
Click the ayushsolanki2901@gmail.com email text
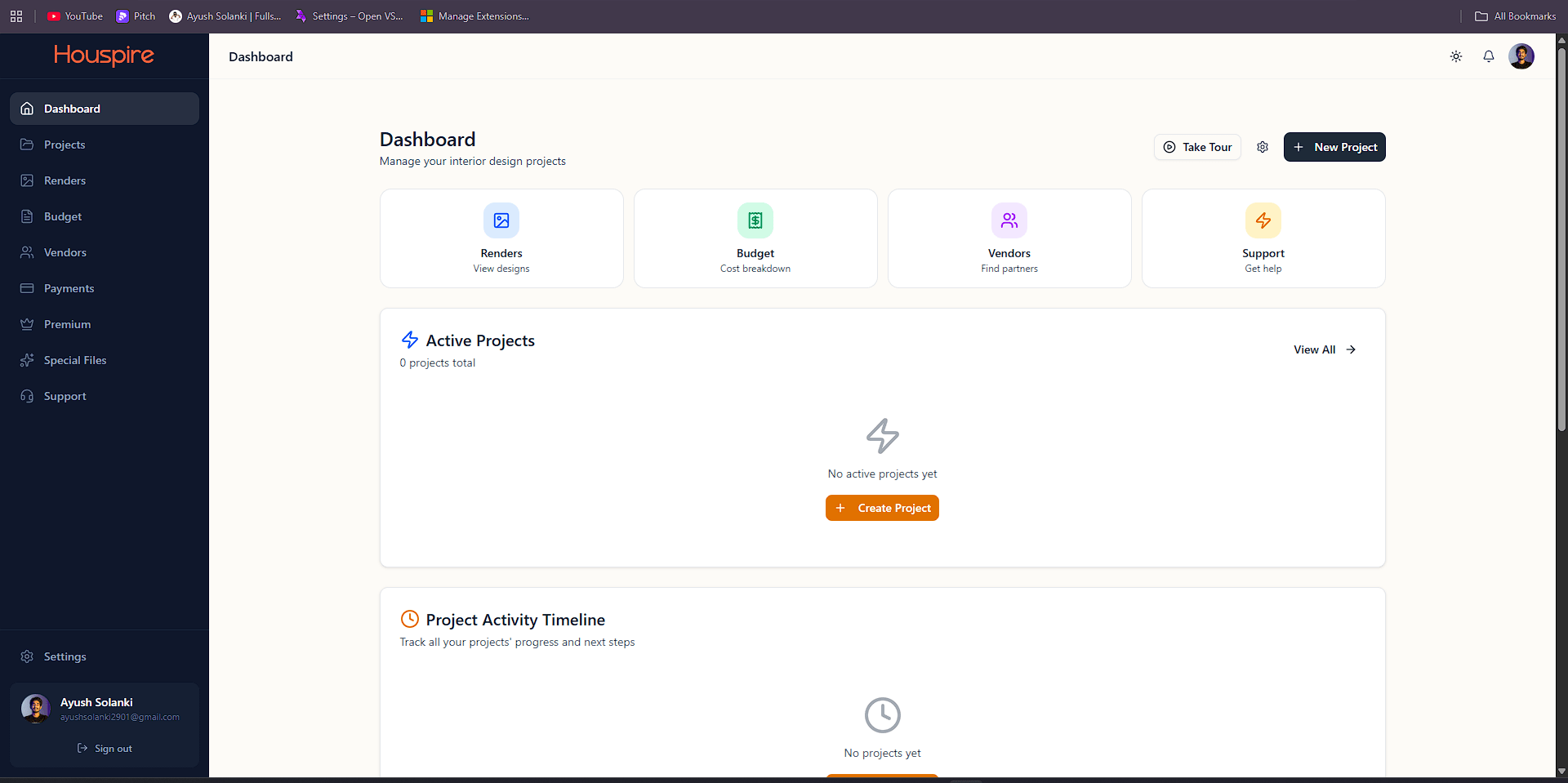(x=120, y=718)
